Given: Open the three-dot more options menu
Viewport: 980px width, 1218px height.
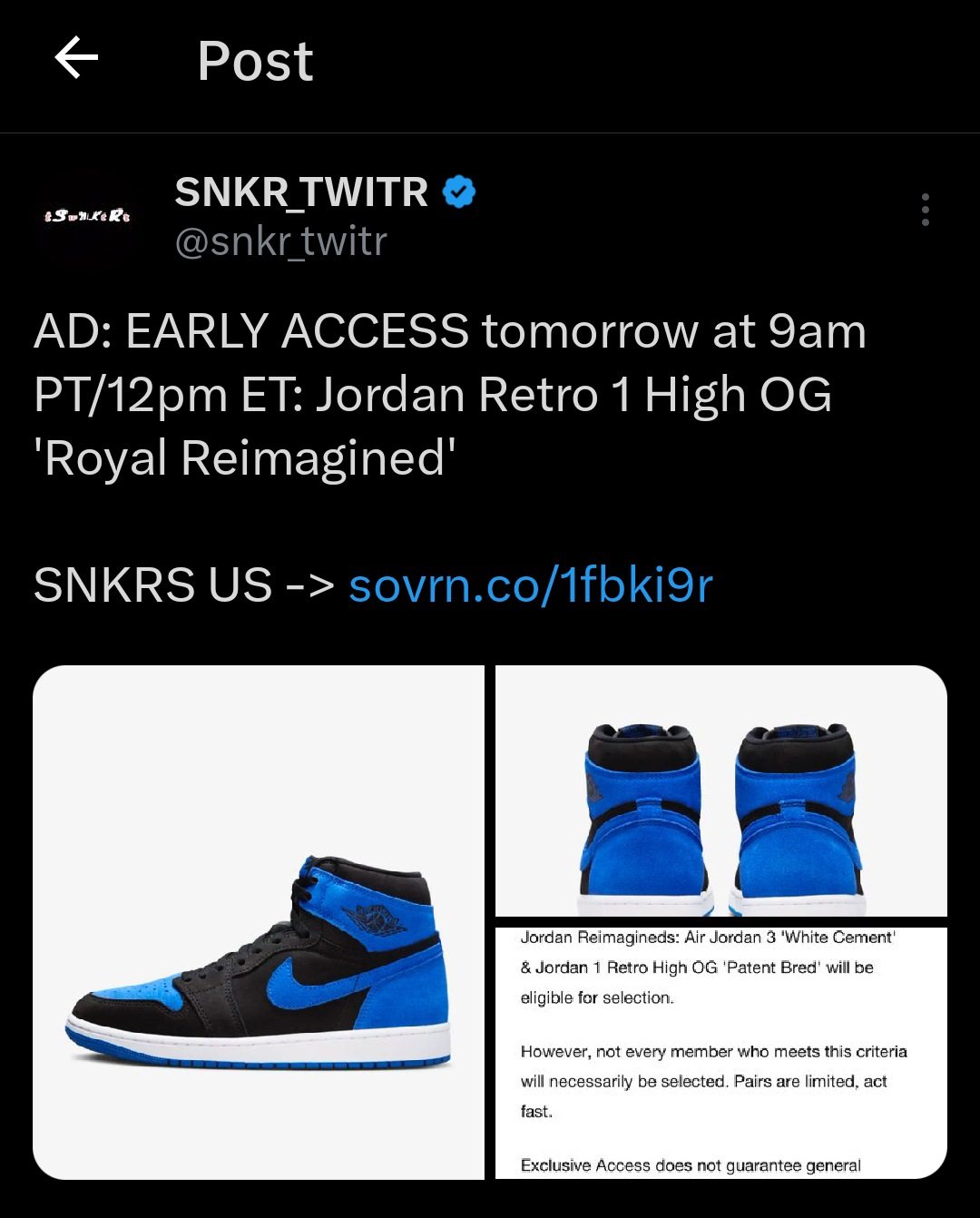Looking at the screenshot, I should [925, 210].
